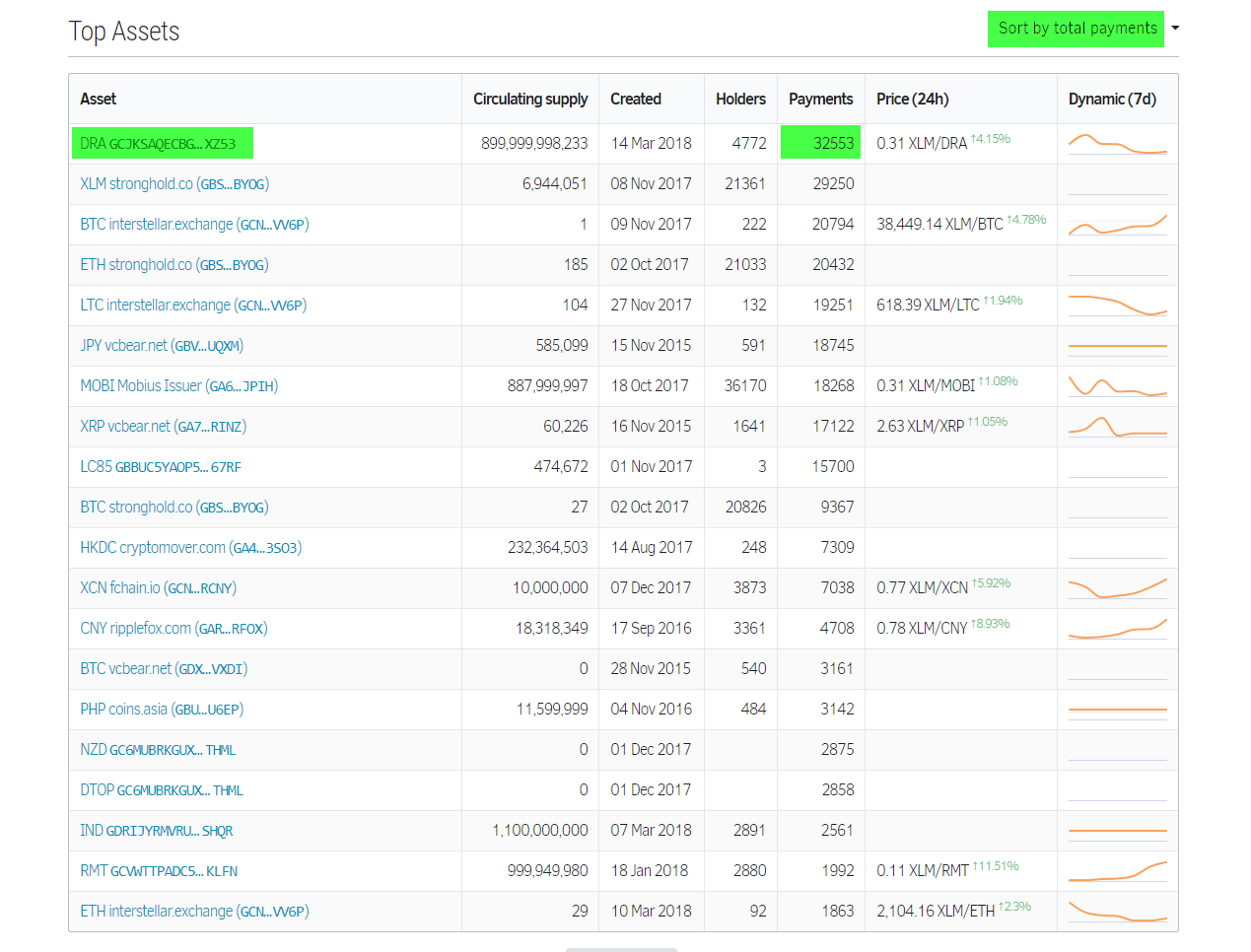Open LTC interstellar.exchange asset link

tap(193, 306)
